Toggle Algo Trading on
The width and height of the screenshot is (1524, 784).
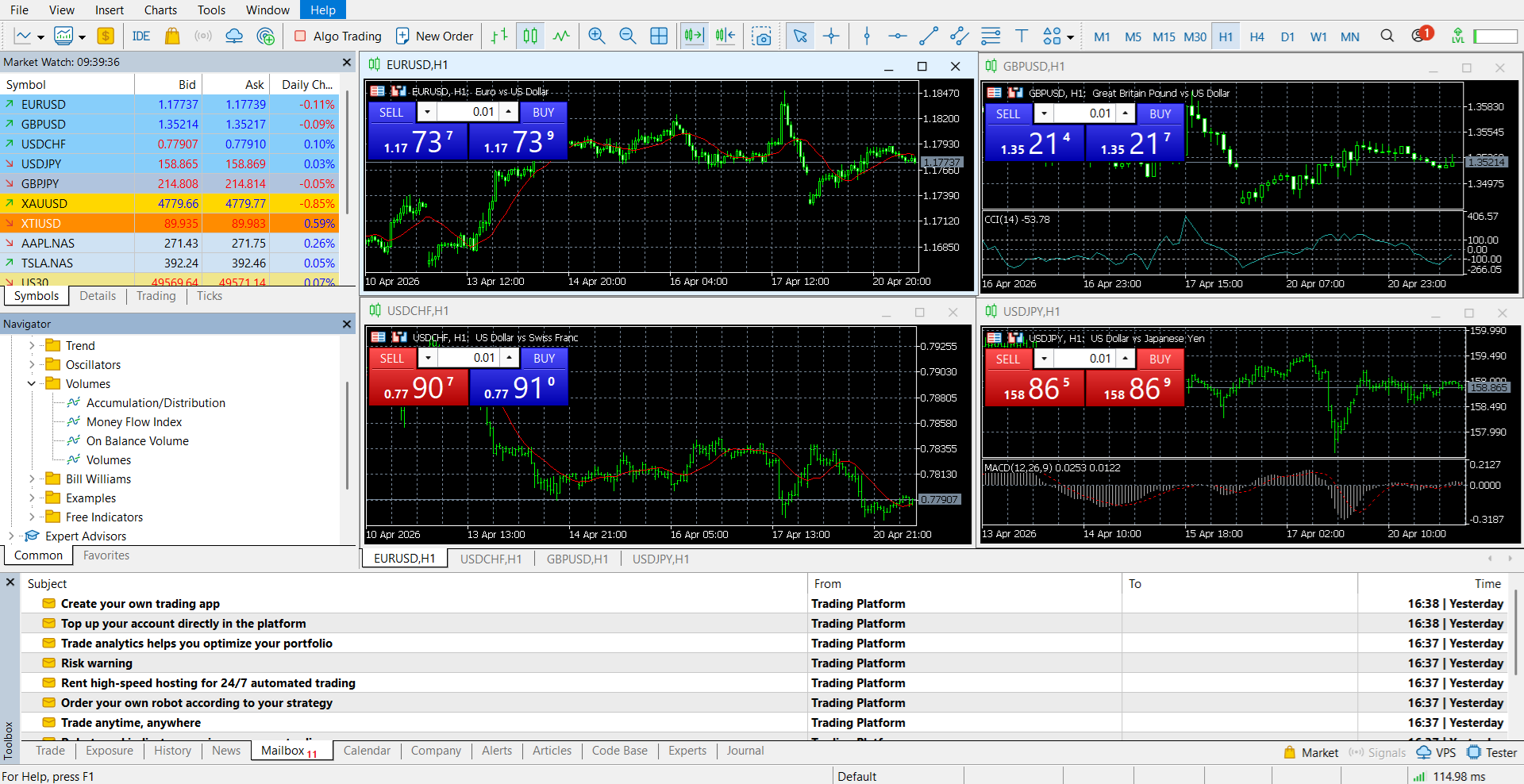point(337,36)
